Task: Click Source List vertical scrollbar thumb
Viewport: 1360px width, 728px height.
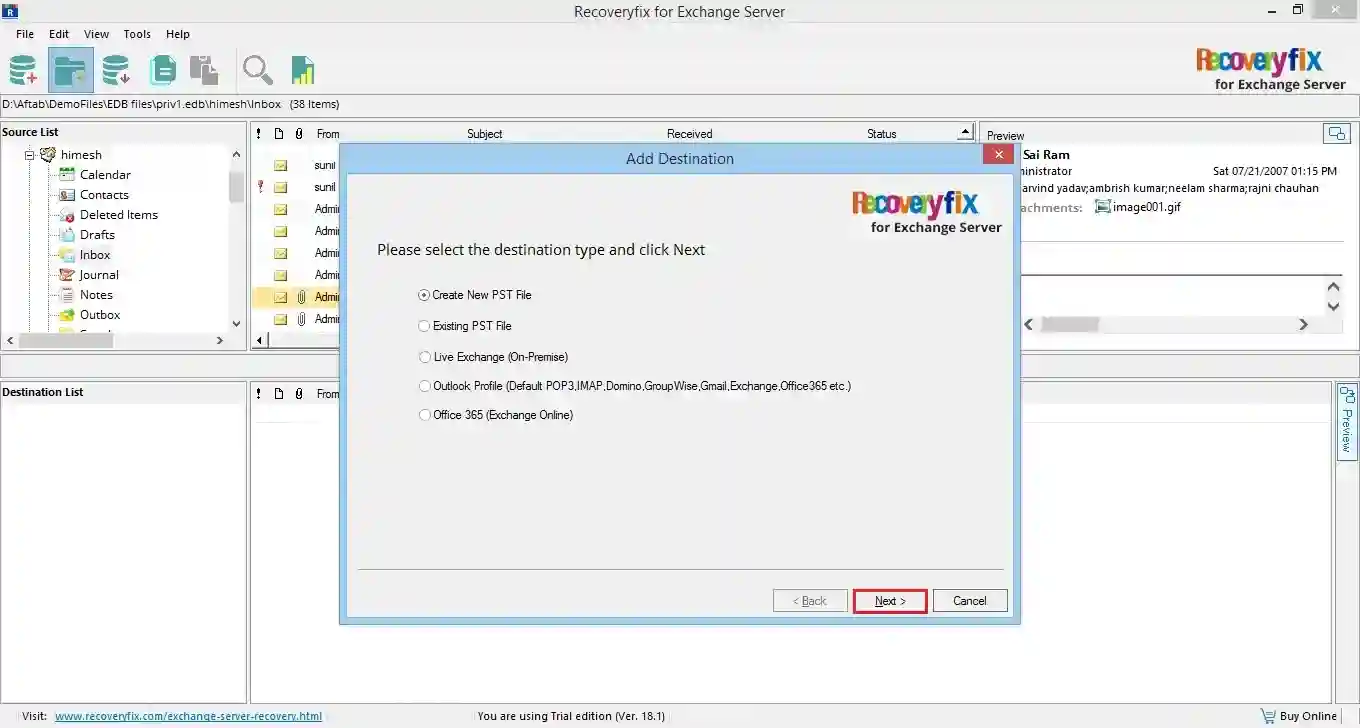Action: [x=236, y=186]
